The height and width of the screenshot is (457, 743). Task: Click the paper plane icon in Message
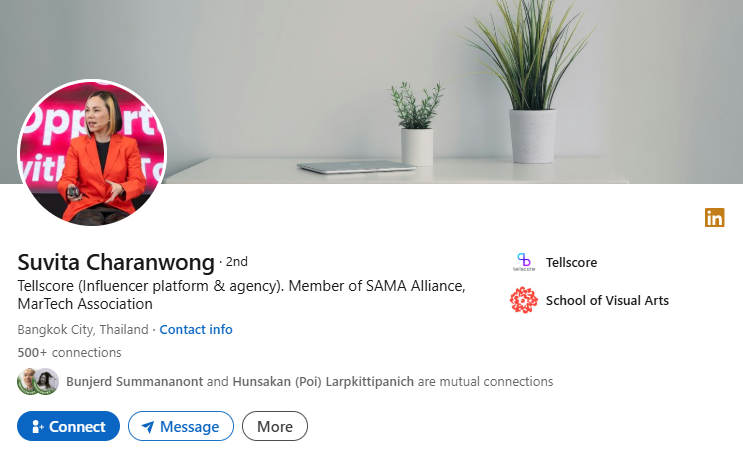point(148,427)
